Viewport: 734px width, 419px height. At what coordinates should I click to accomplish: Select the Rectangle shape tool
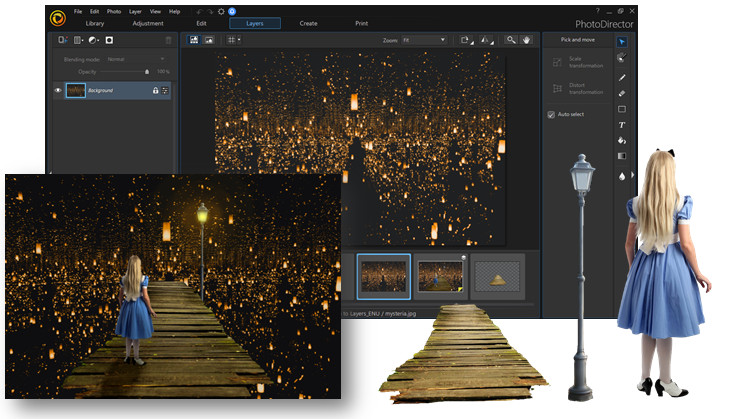[x=621, y=109]
